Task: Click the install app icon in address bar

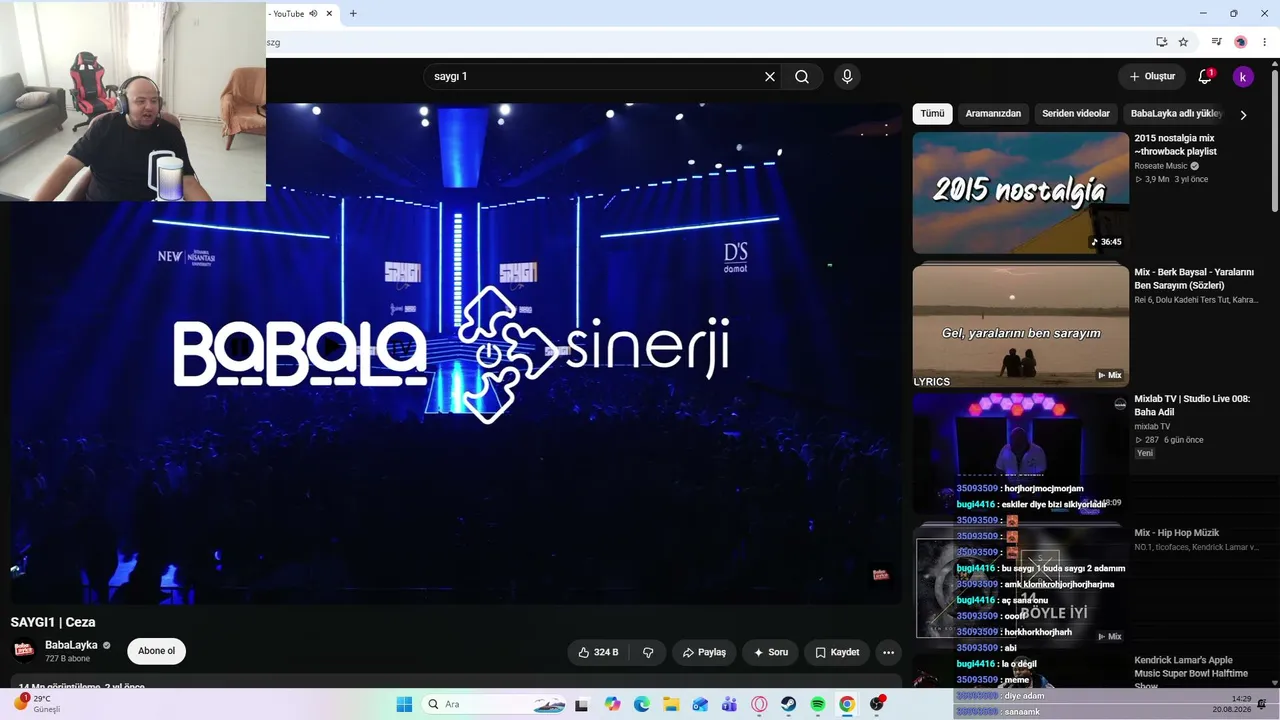Action: [1161, 42]
